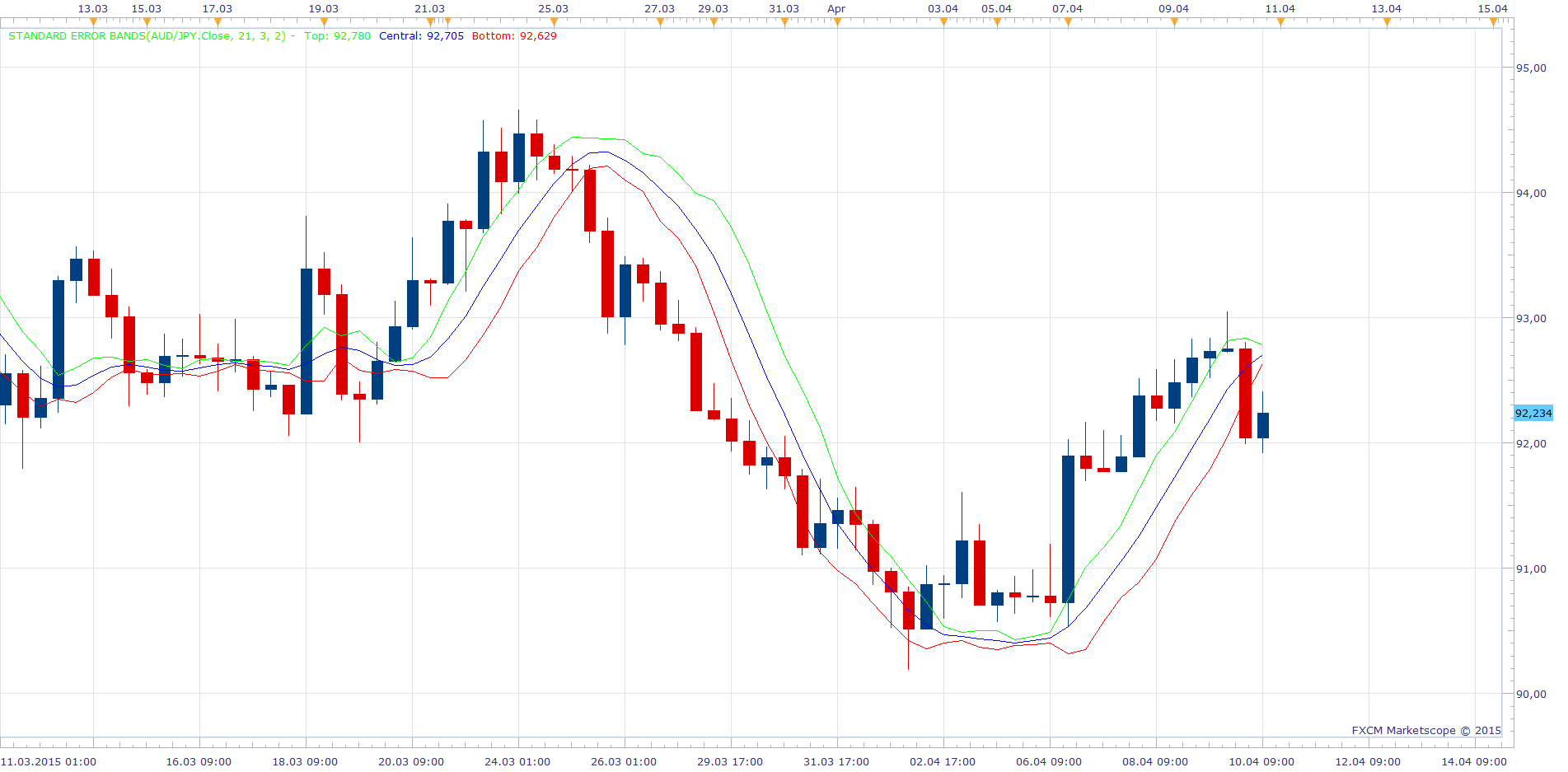Viewport: 1568px width, 772px height.
Task: Click the Apr month marker on top axis
Action: coord(836,9)
